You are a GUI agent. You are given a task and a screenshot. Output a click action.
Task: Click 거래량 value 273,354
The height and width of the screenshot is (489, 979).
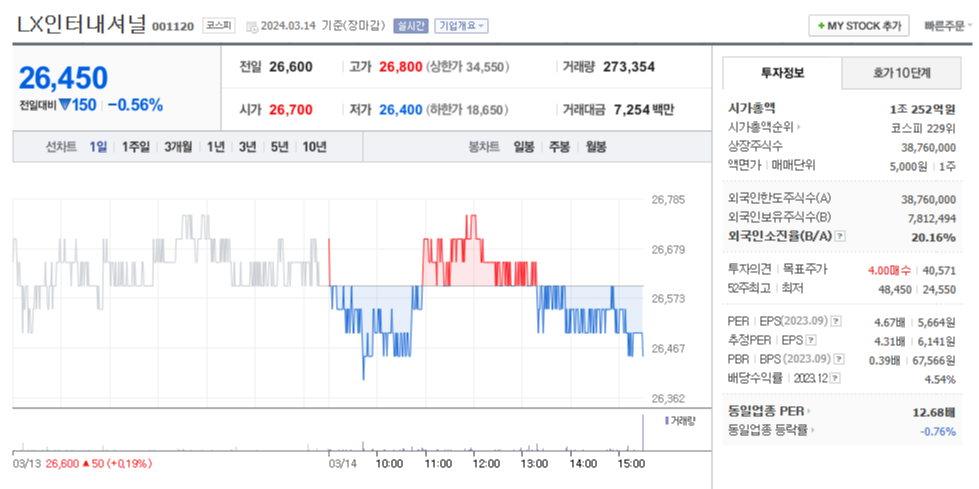click(629, 67)
